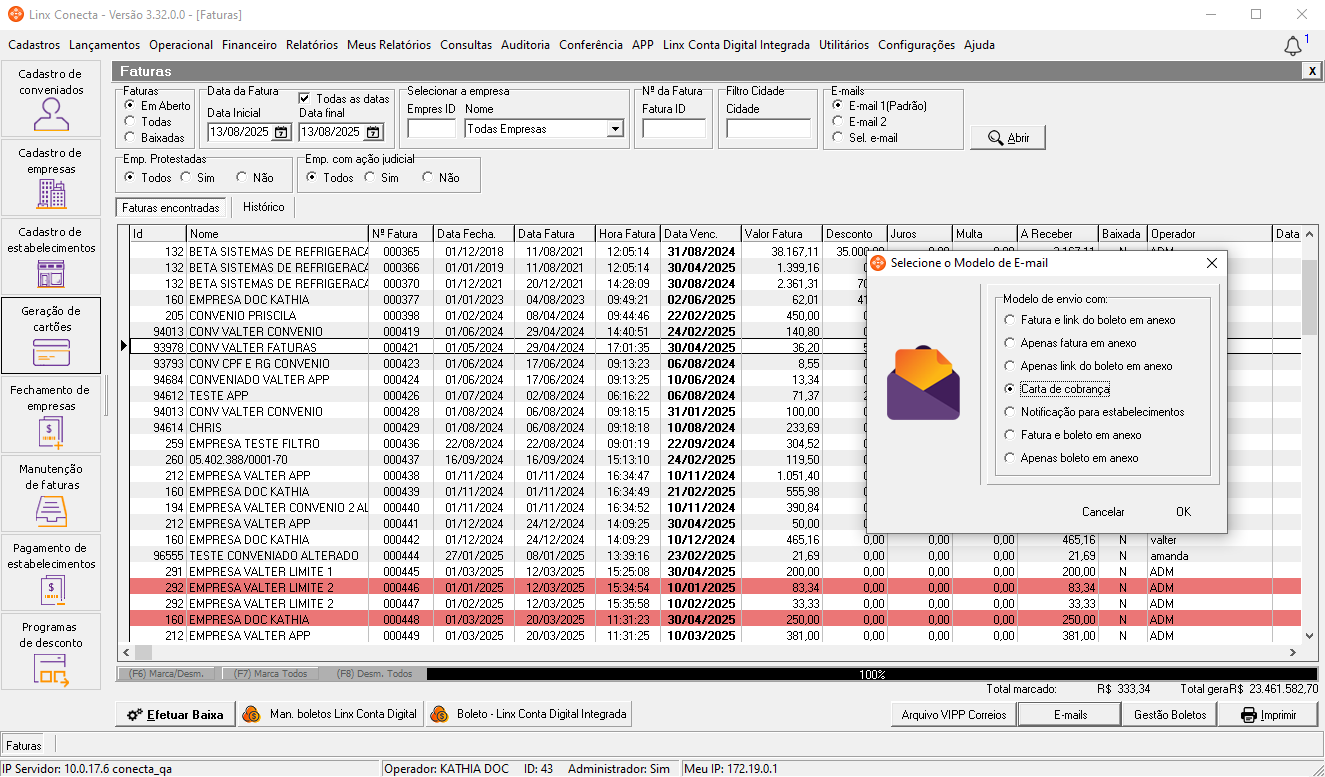Click the Fatura ID input field
The width and height of the screenshot is (1325, 777).
tap(674, 129)
